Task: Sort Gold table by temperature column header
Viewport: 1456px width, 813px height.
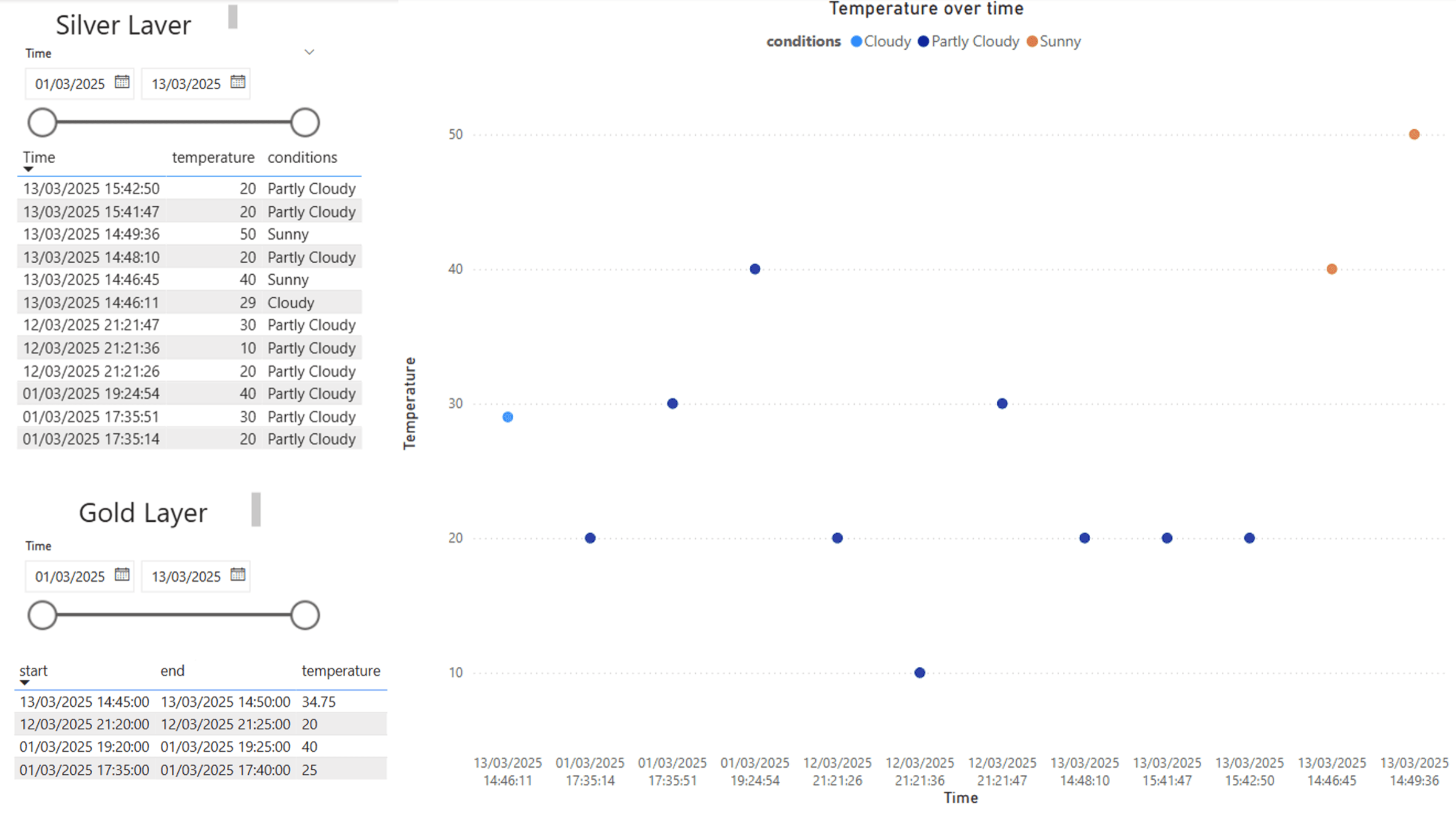Action: 341,671
